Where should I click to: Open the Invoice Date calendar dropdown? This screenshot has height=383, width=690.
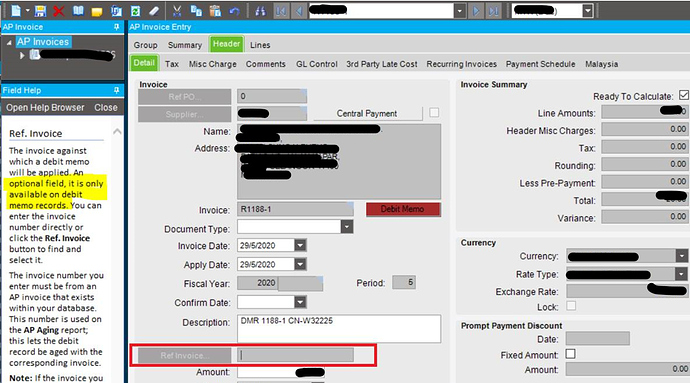click(x=300, y=245)
